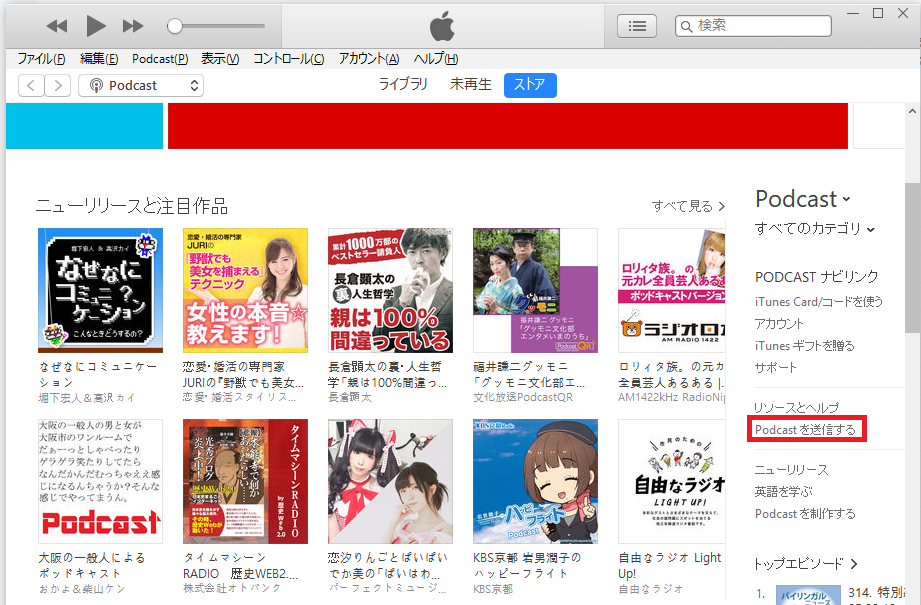Maximize the iTunes window

pos(878,14)
